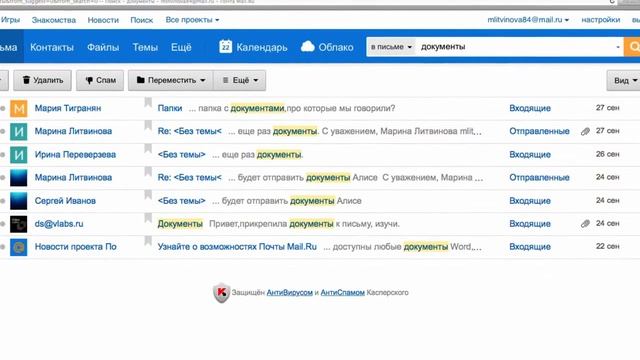The width and height of the screenshot is (640, 360).
Task: Click avatar of Новости проекта По
Action: pyautogui.click(x=19, y=247)
